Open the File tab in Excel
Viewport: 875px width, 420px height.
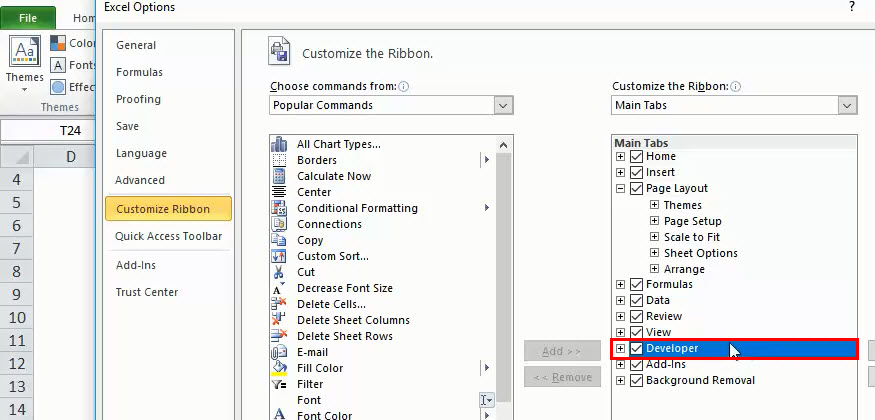(28, 18)
